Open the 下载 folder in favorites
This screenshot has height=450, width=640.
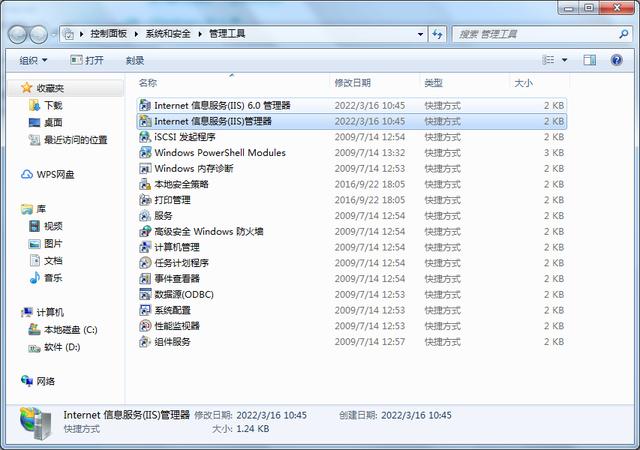pos(45,105)
